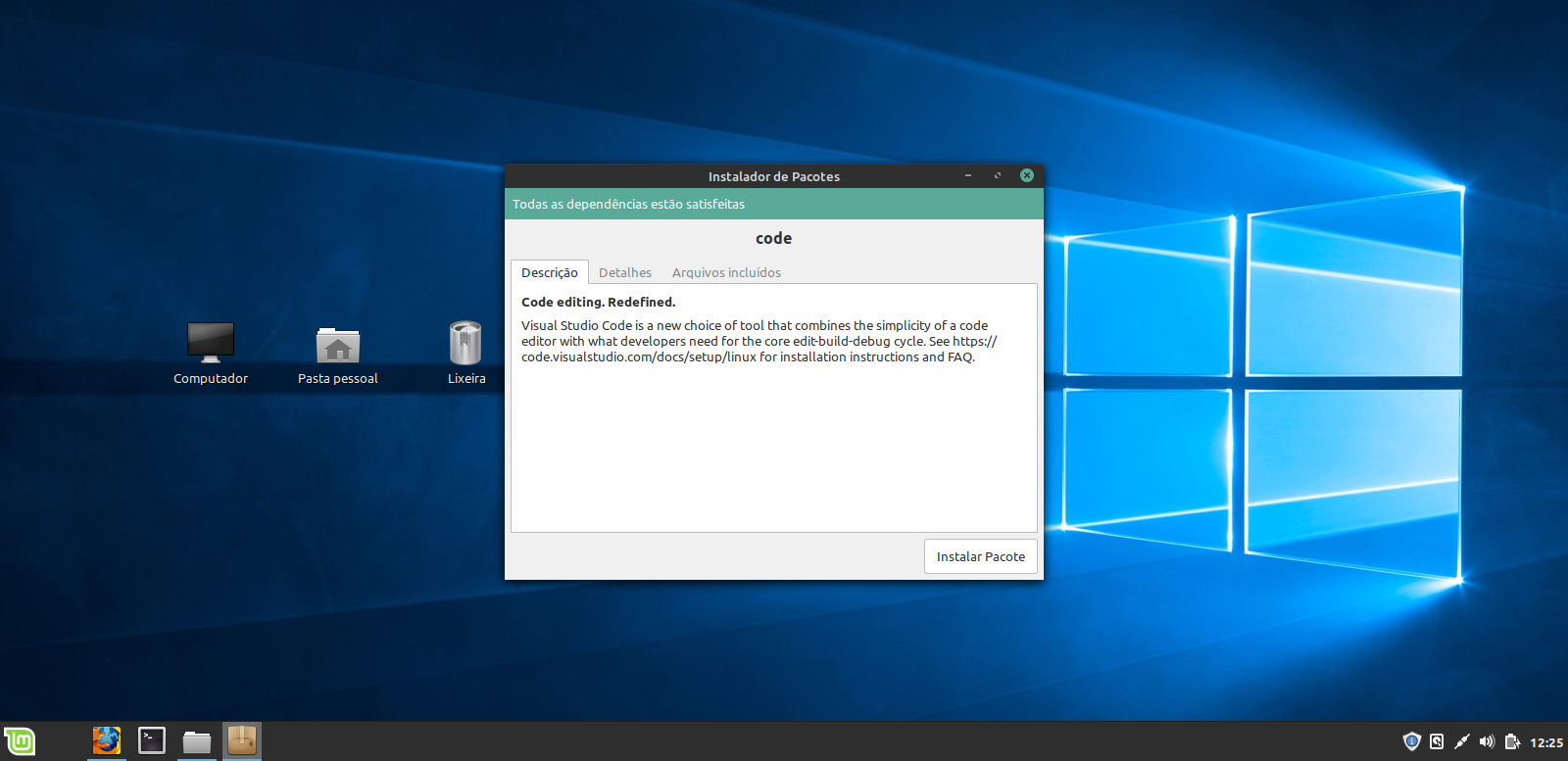Minimize the Instalador de Pacotes window
Viewport: 1568px width, 761px height.
[x=968, y=175]
